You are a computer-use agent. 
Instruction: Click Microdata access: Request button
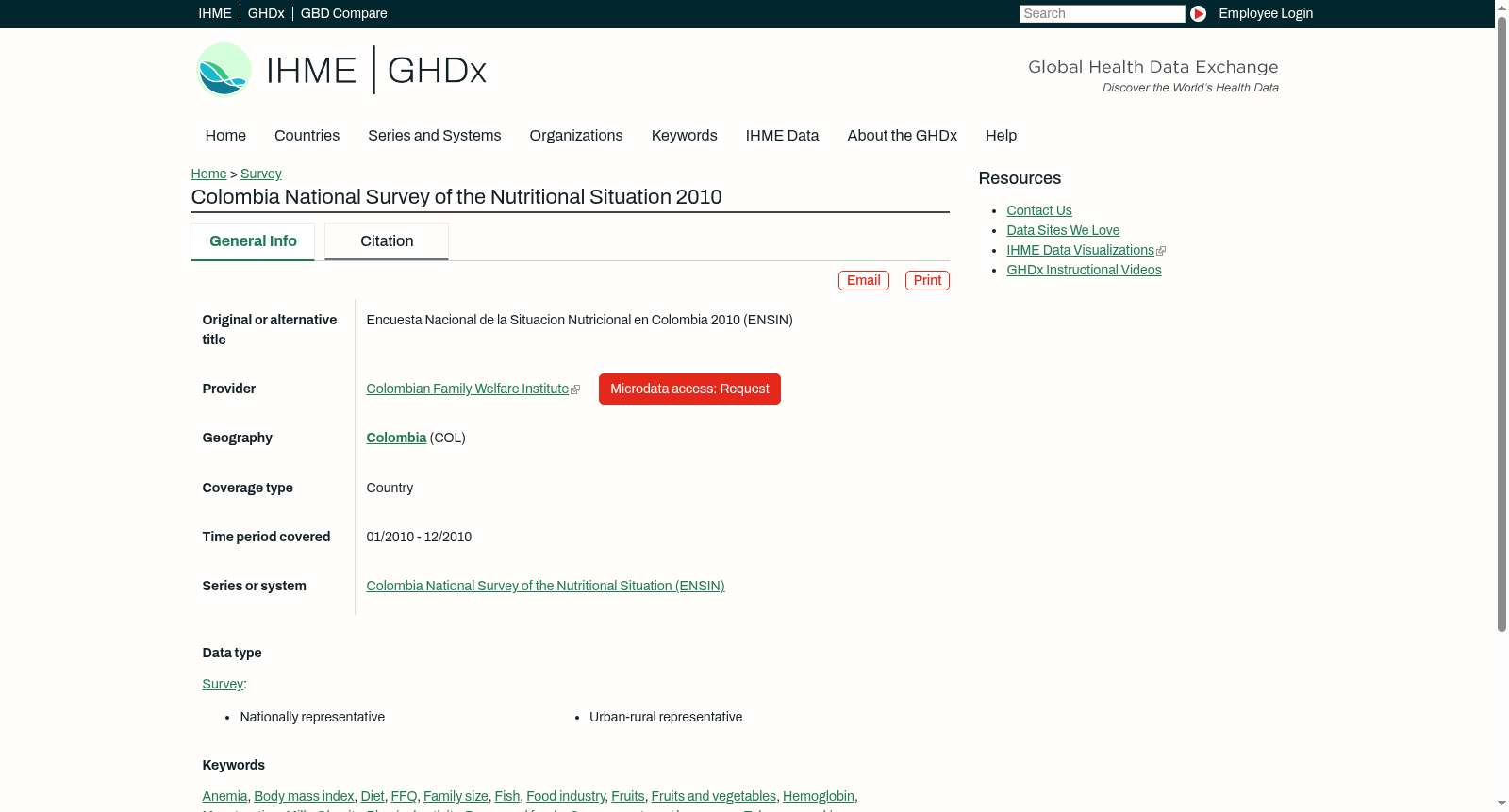point(689,389)
